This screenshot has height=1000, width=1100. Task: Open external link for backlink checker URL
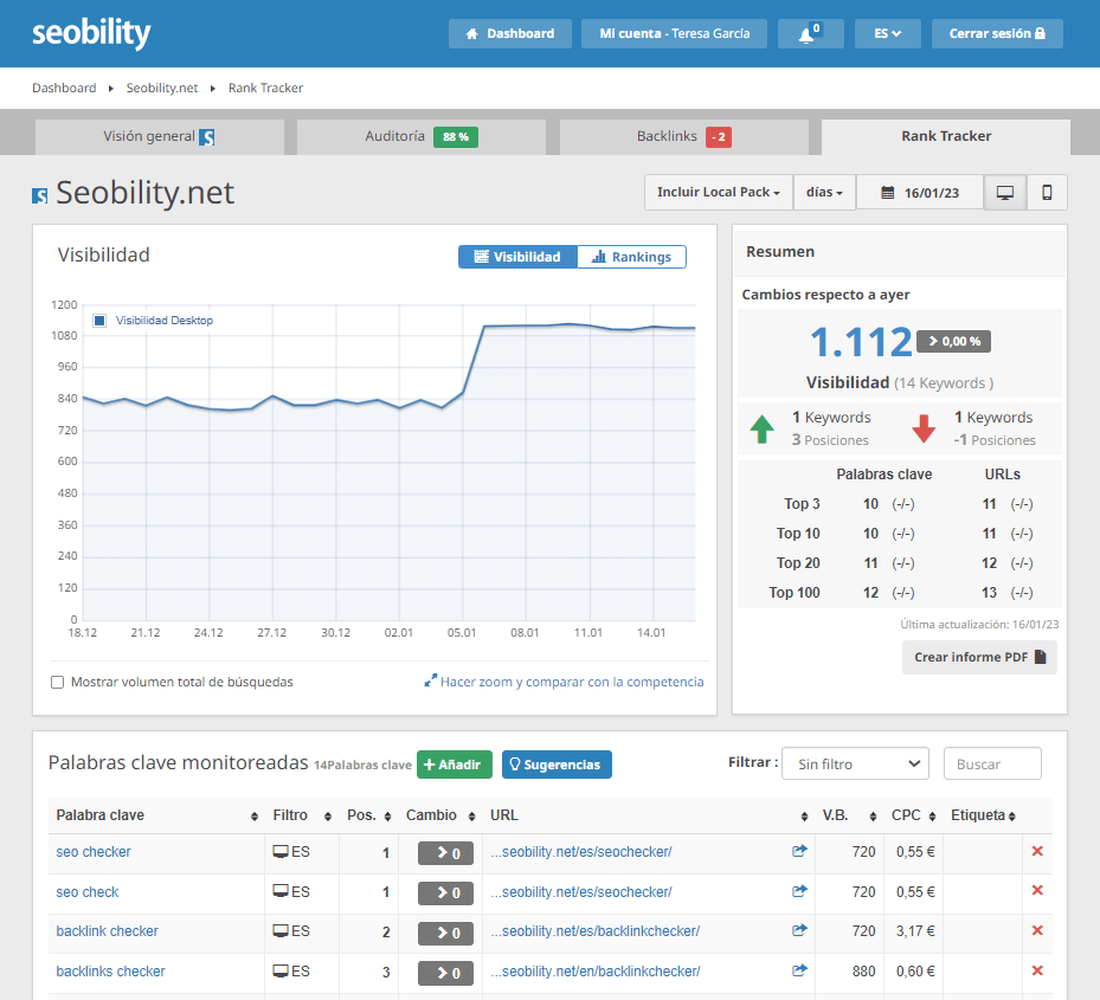799,931
